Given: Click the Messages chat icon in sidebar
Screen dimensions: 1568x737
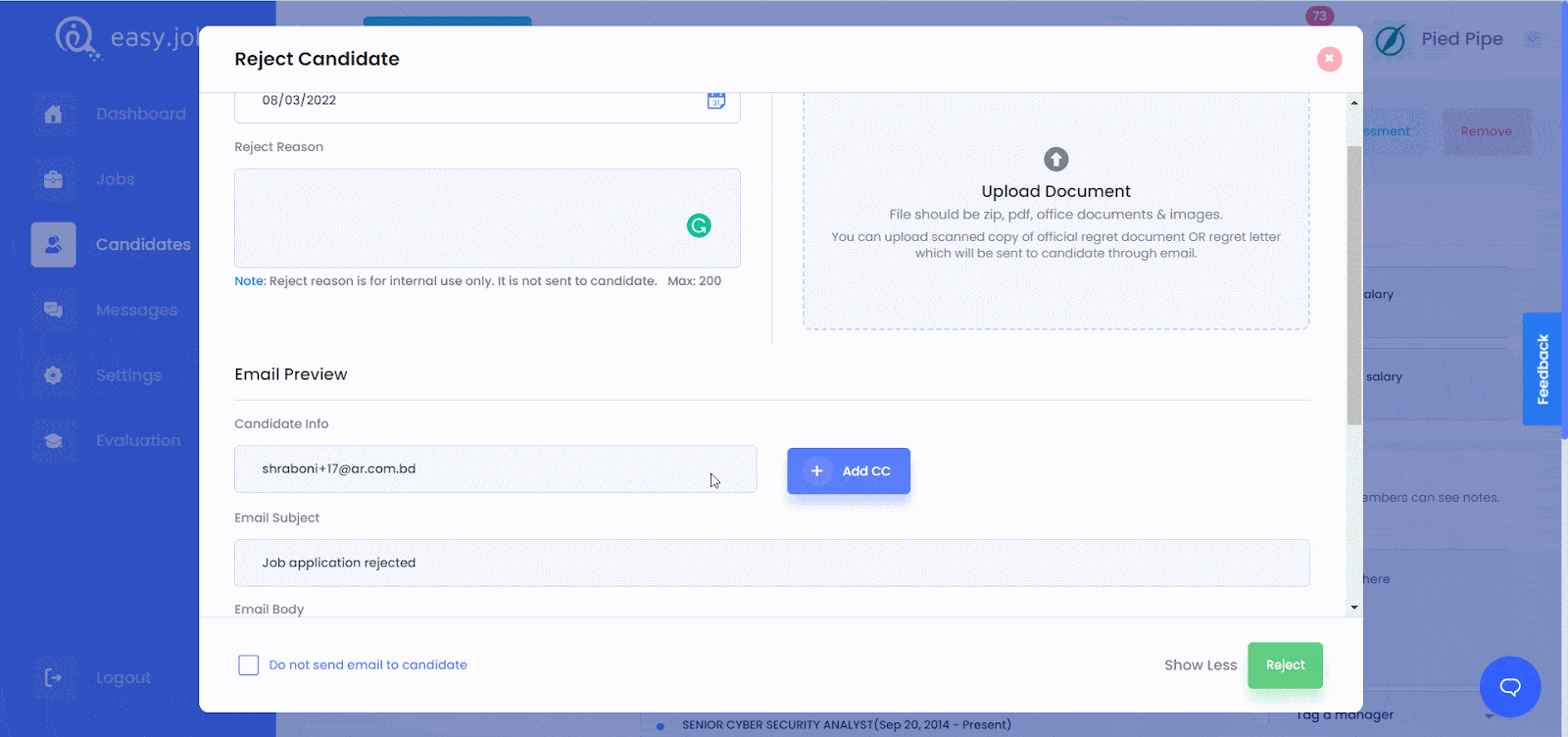Looking at the screenshot, I should 53,310.
